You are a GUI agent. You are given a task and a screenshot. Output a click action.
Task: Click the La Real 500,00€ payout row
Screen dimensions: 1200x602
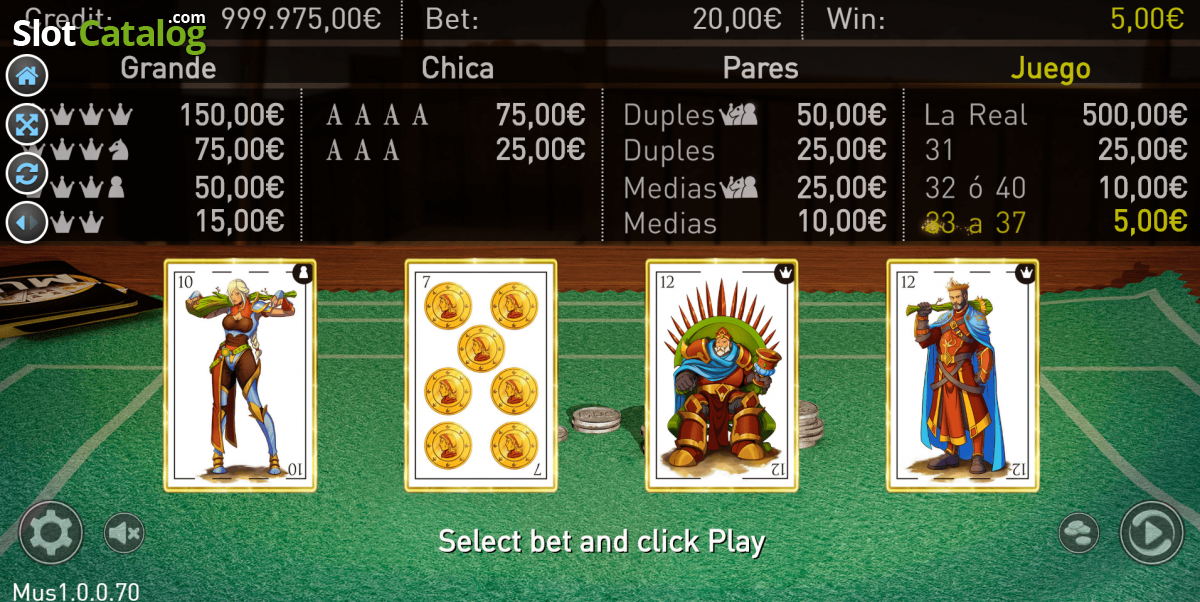pos(1056,115)
